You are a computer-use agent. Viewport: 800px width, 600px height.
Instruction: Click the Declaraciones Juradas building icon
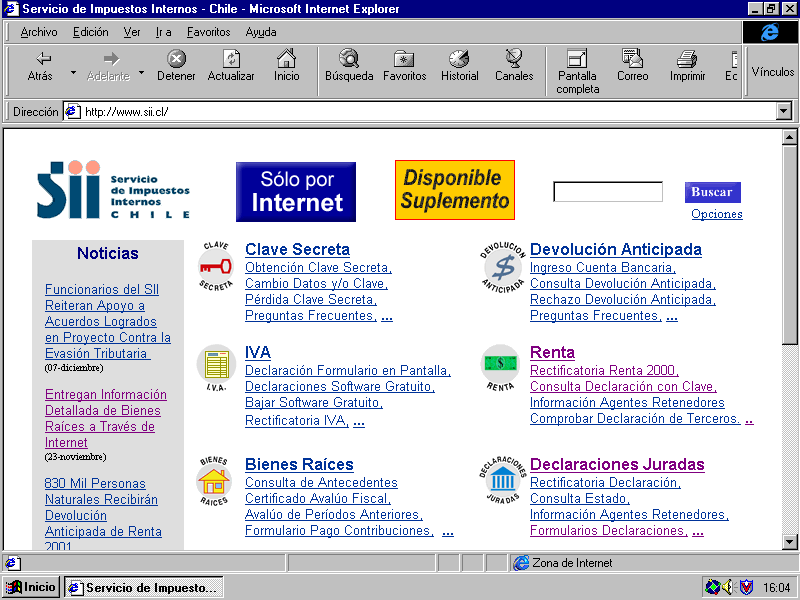503,480
